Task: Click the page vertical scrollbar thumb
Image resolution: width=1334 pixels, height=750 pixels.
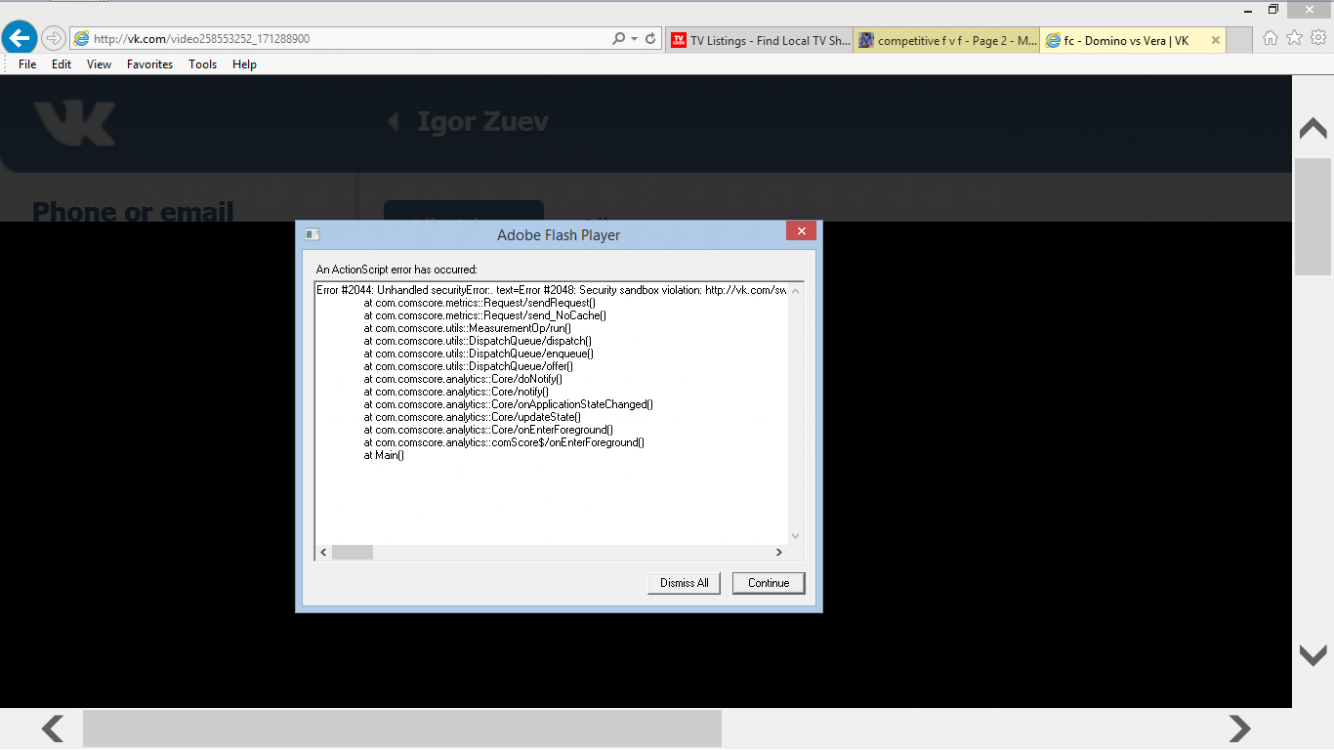Action: pyautogui.click(x=1312, y=216)
